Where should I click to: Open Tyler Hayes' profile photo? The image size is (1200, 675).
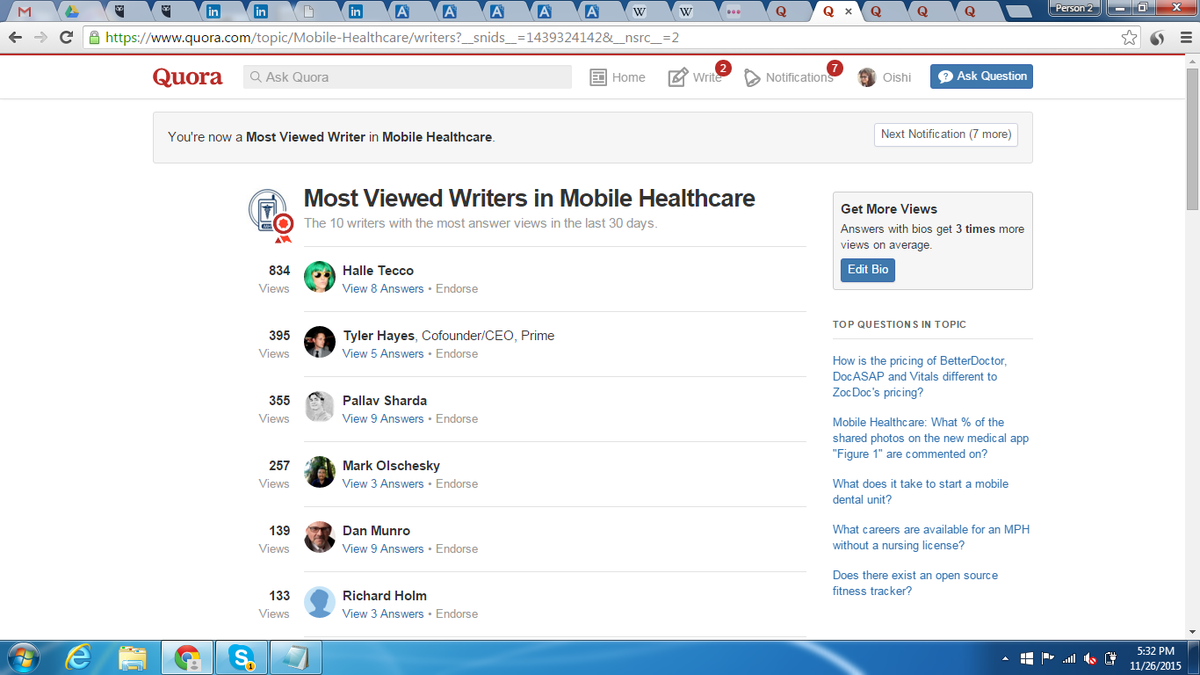pyautogui.click(x=319, y=342)
